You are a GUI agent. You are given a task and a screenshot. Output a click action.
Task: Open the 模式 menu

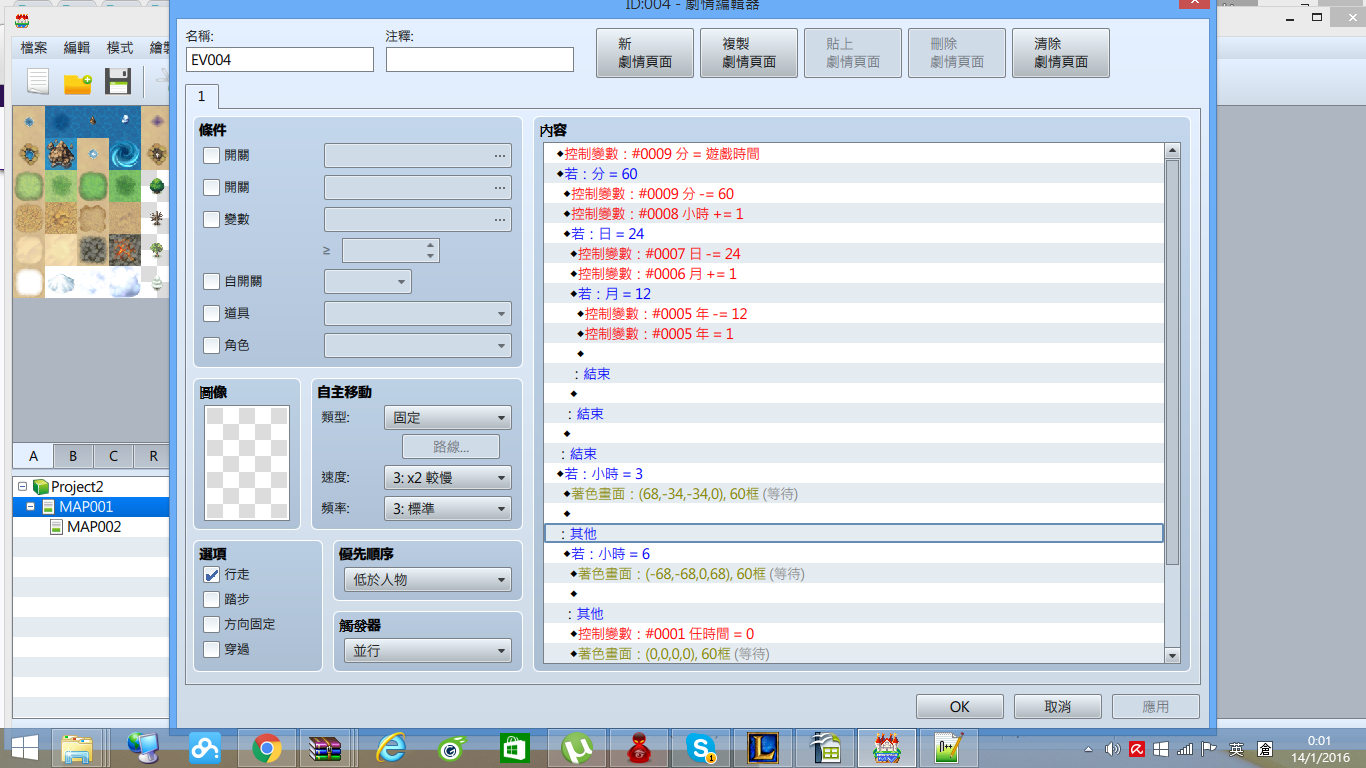120,48
